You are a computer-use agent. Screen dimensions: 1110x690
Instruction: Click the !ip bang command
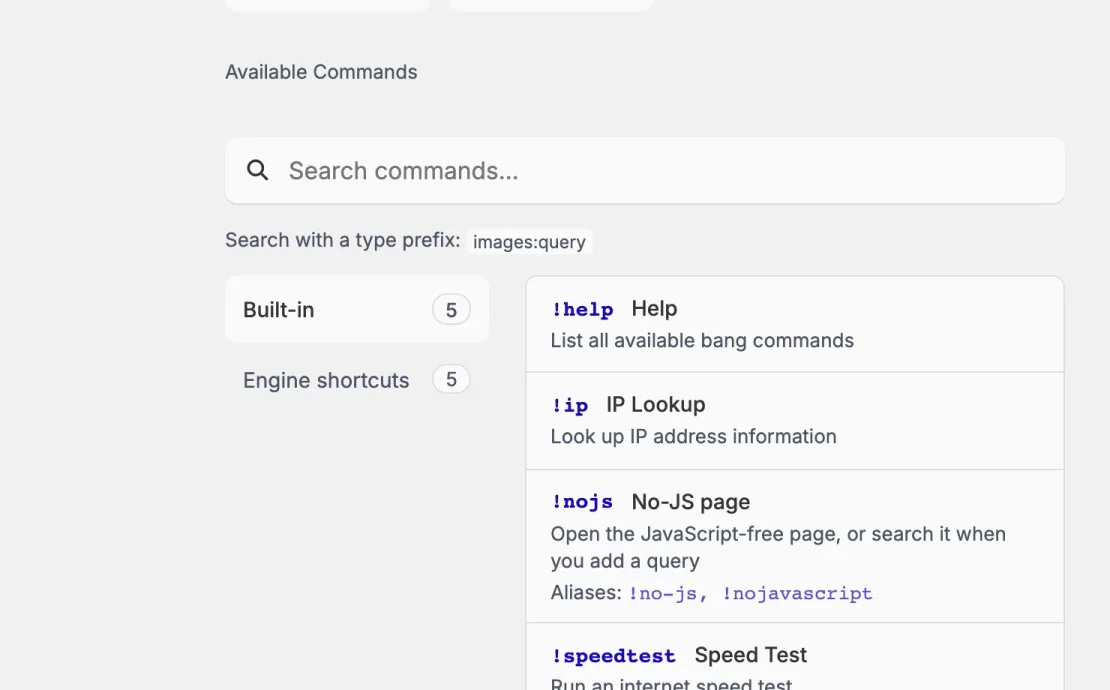pos(570,406)
